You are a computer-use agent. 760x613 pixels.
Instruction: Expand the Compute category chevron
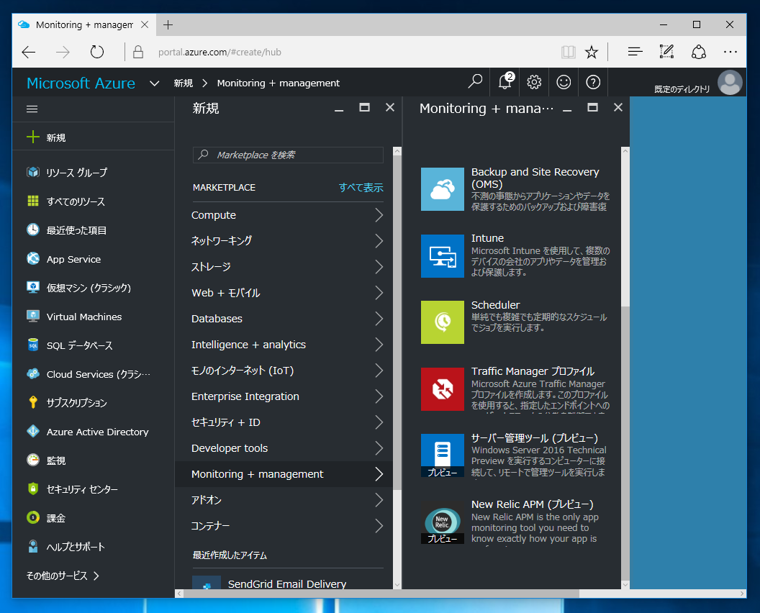coord(379,215)
